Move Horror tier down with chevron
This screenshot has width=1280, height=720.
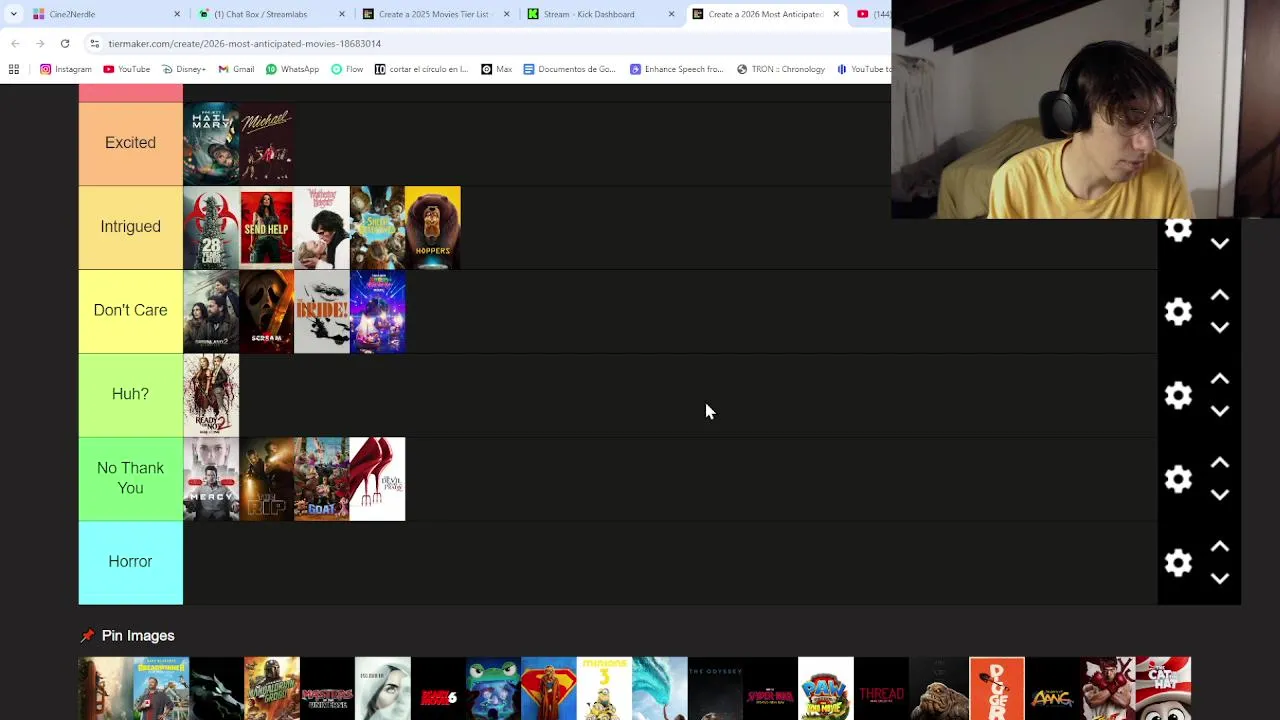pos(1220,579)
